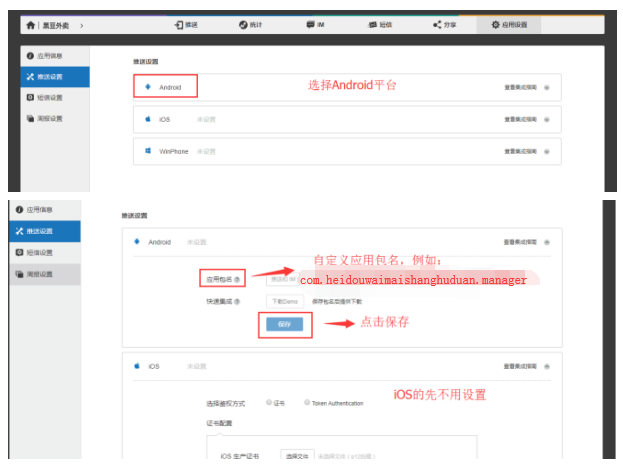Image resolution: width=623 pixels, height=465 pixels.
Task: Go to the home icon in top bar
Action: (x=31, y=25)
